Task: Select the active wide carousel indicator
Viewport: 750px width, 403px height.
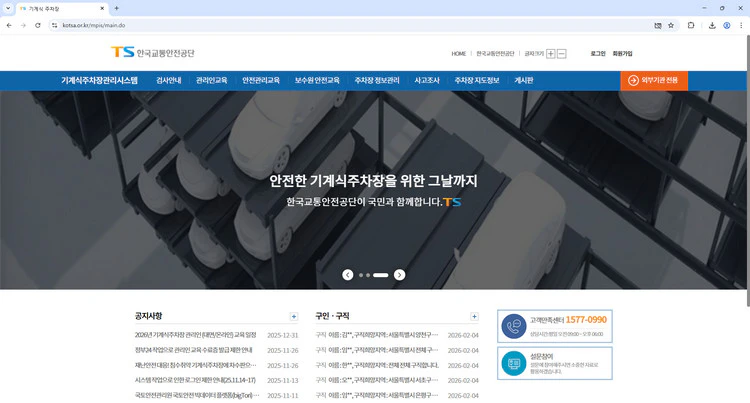Action: pos(381,274)
